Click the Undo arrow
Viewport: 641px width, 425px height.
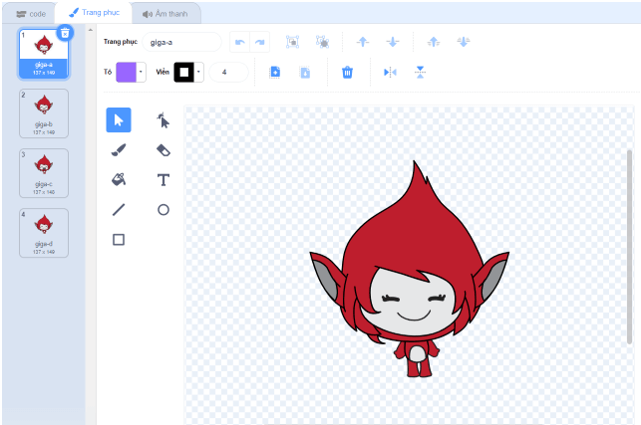click(x=239, y=42)
